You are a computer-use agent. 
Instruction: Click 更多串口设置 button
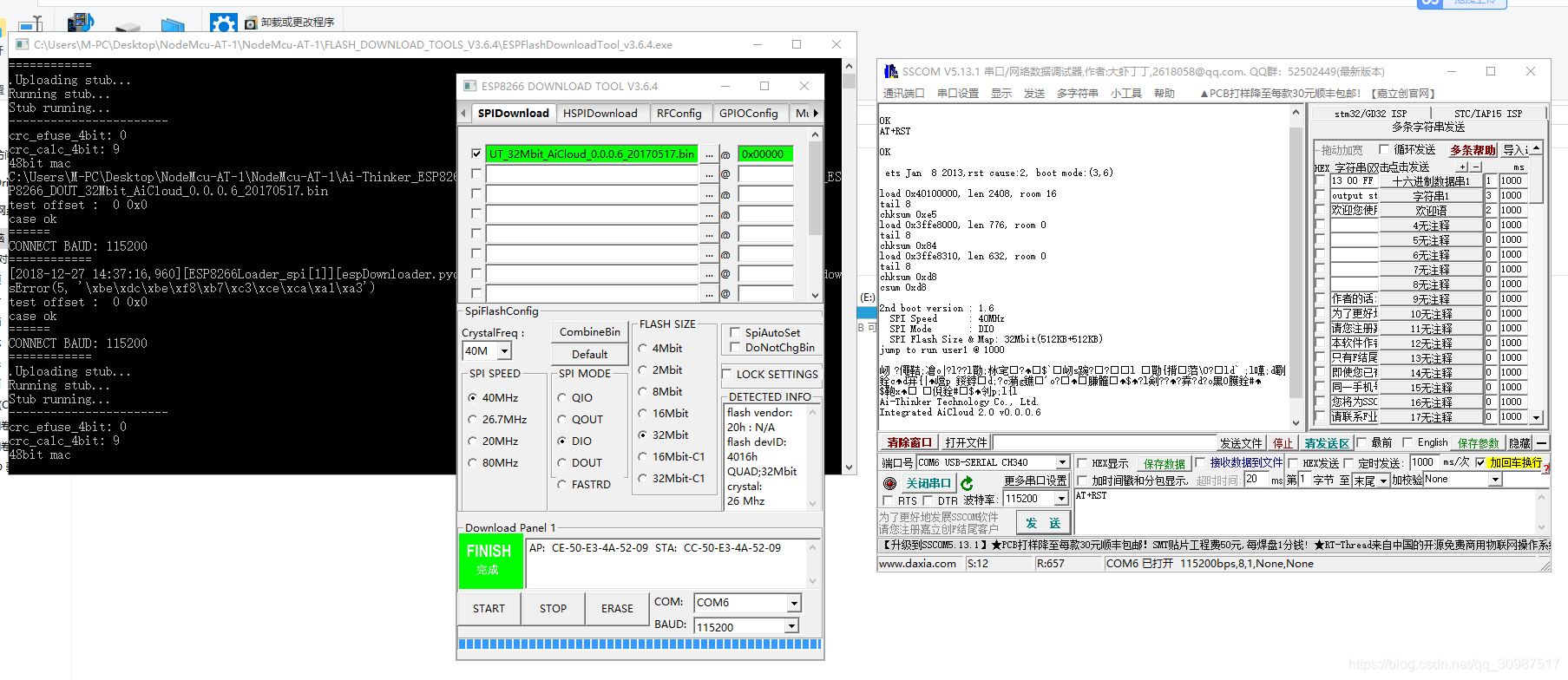1035,481
